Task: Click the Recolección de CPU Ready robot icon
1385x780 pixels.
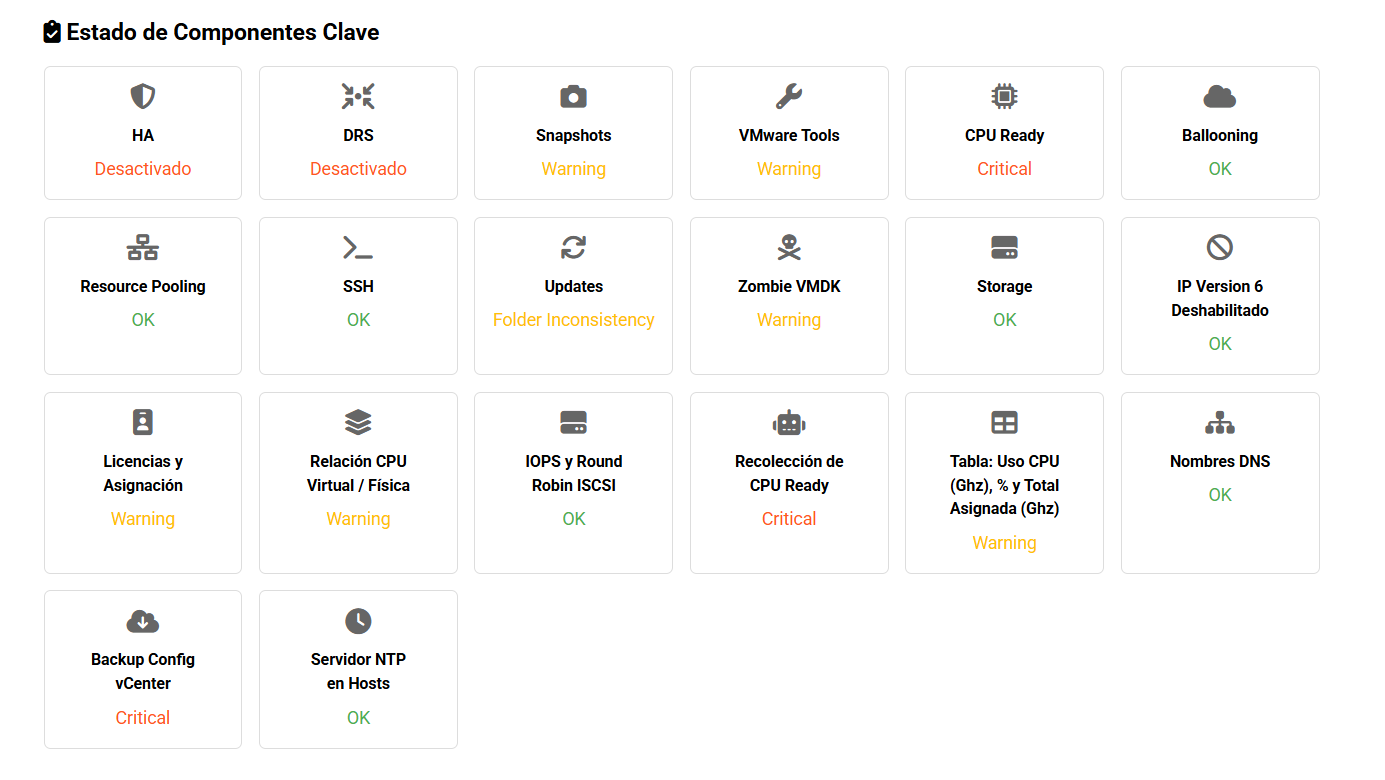Action: (x=789, y=423)
